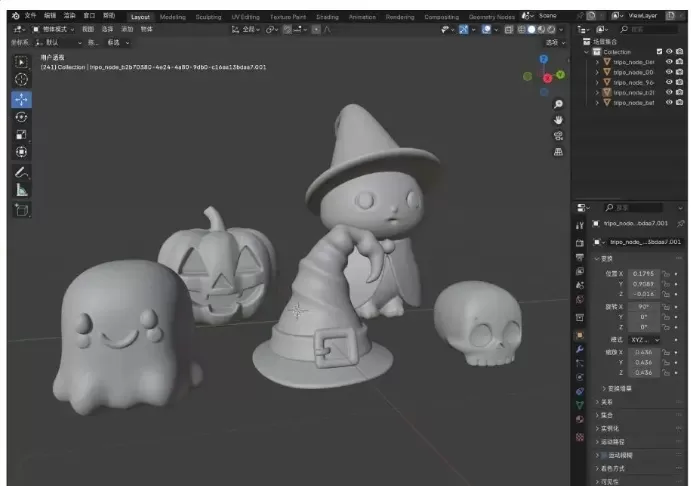Screen dimensions: 691x486
Task: Choose the Scale tool
Action: [x=22, y=135]
